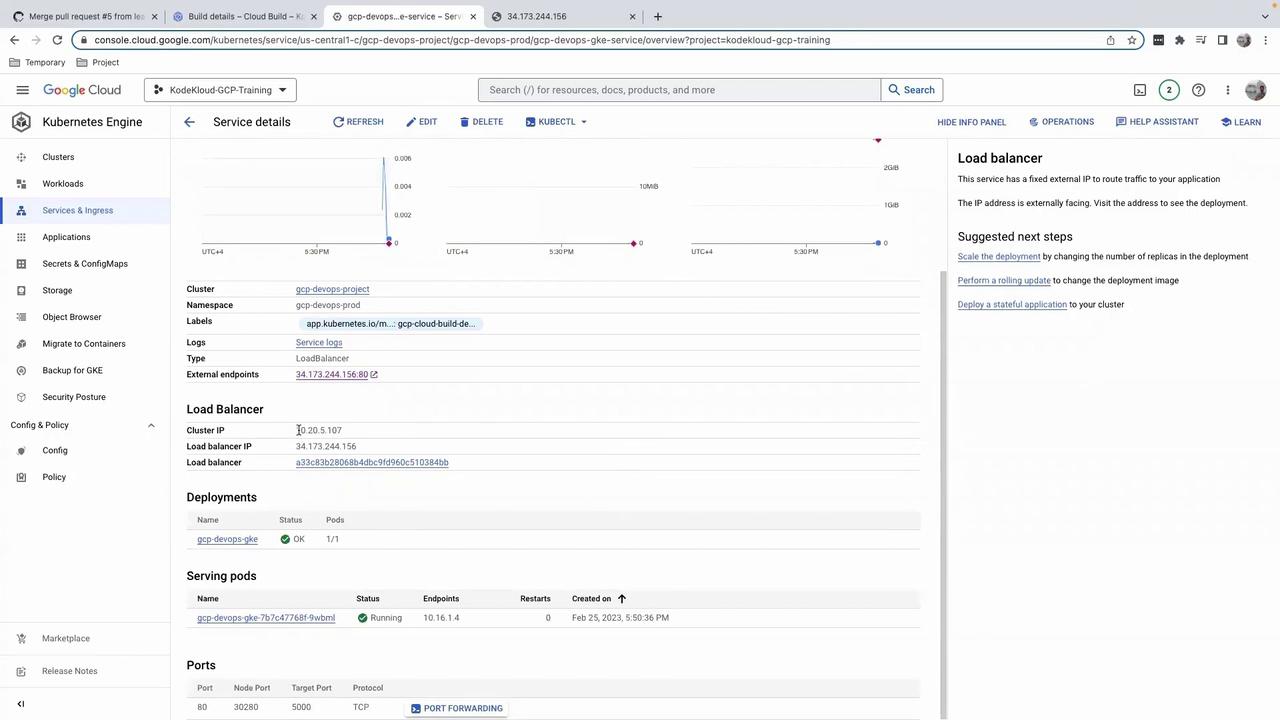1280x720 pixels.
Task: Open external endpoint 34.173.244.156:80
Action: [x=332, y=375]
